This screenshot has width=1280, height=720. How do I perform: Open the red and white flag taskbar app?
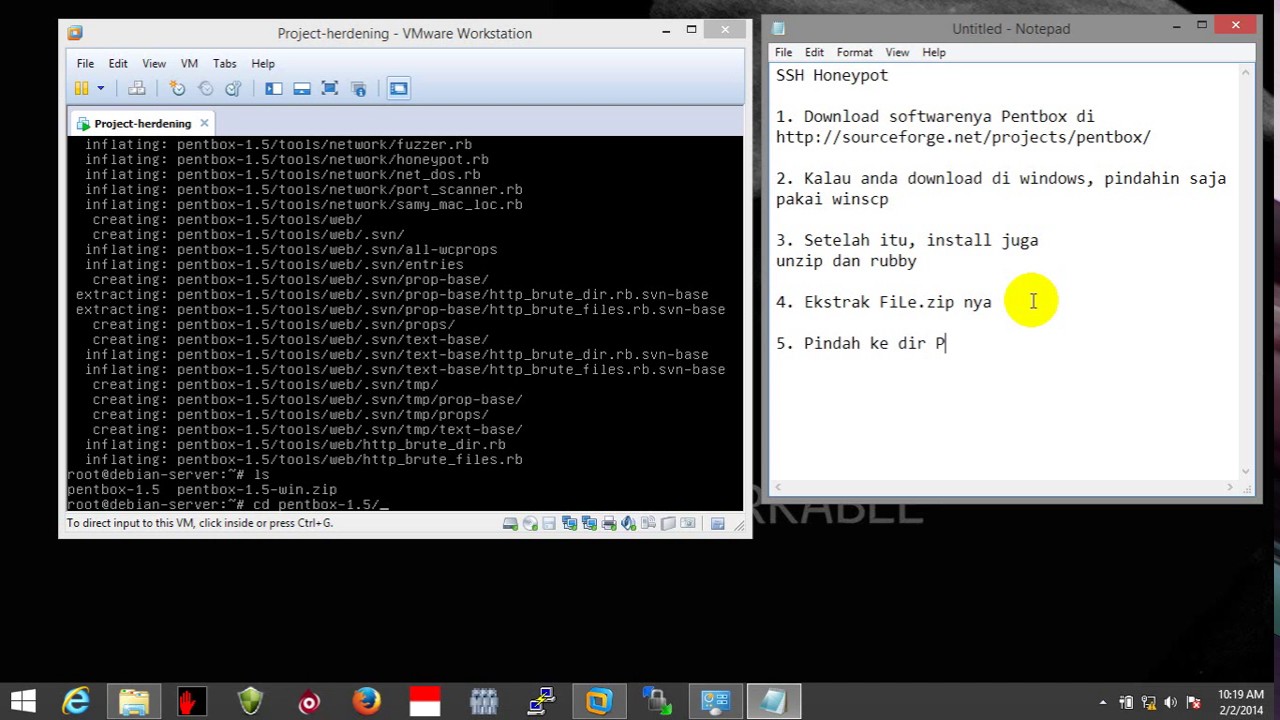425,702
